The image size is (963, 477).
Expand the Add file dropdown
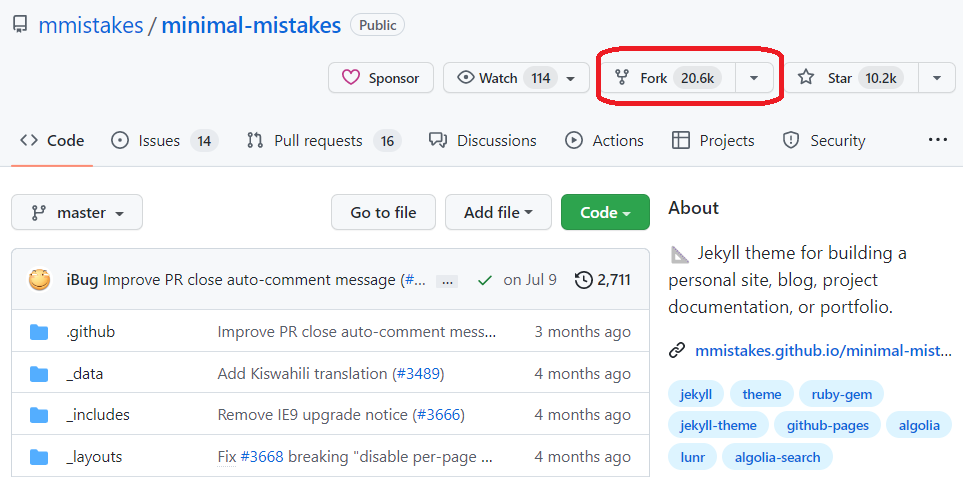[498, 212]
